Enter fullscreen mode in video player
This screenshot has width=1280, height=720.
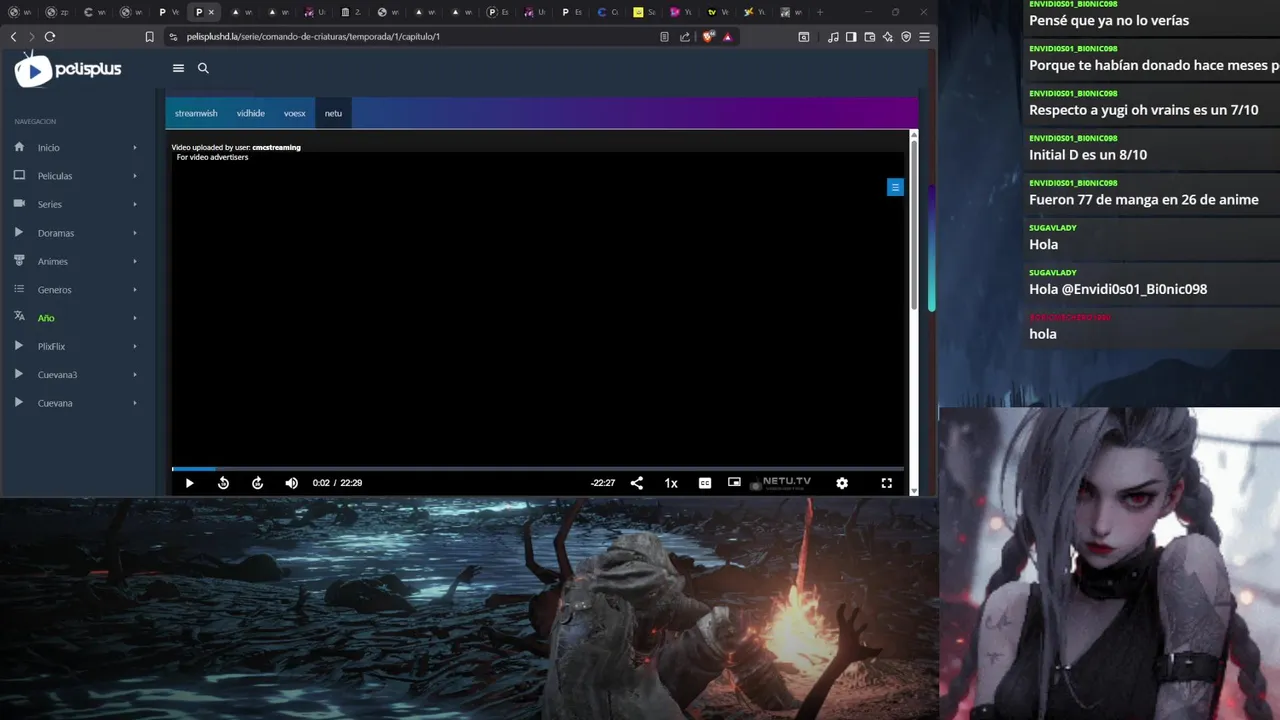point(886,483)
